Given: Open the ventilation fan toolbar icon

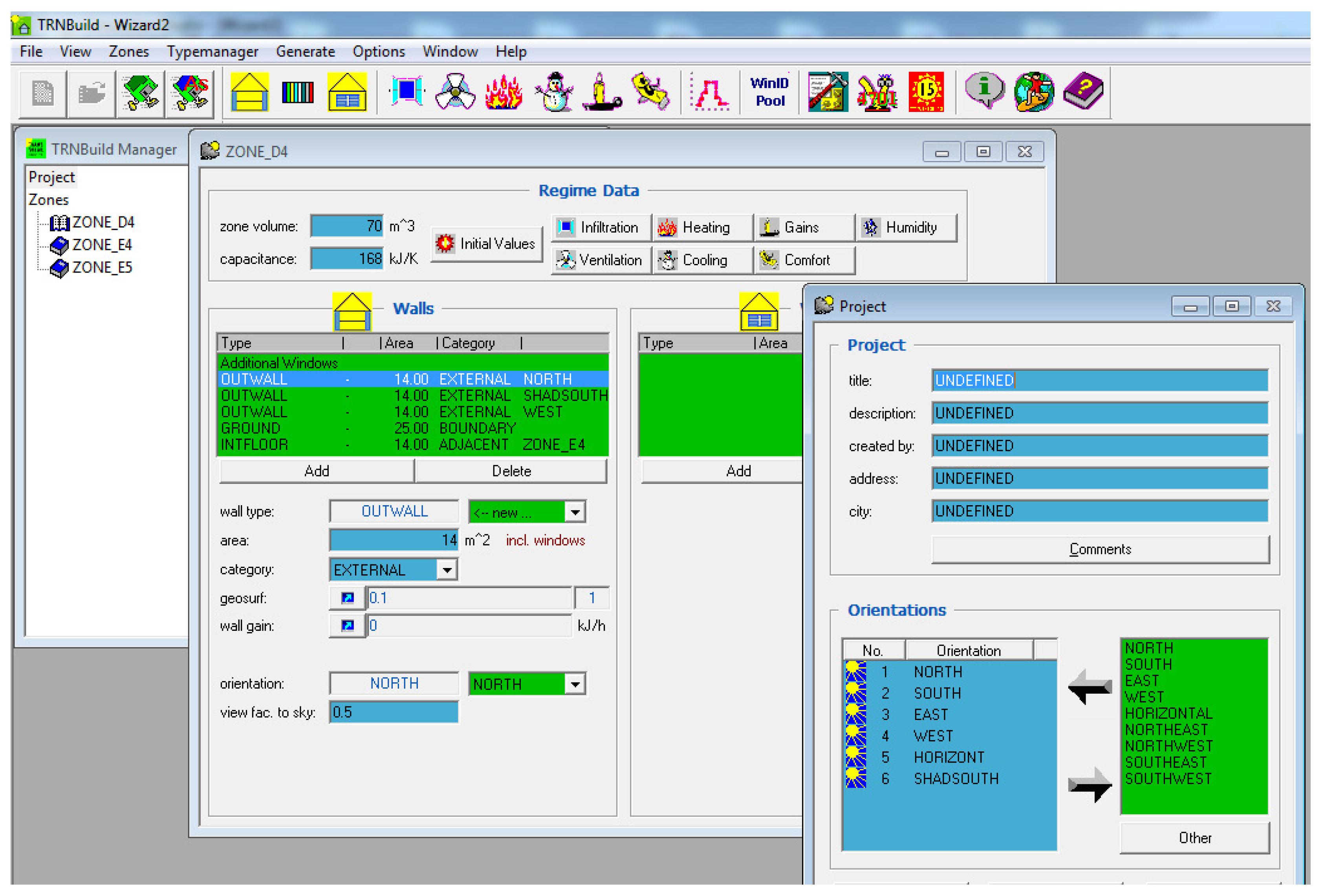Looking at the screenshot, I should tap(455, 92).
